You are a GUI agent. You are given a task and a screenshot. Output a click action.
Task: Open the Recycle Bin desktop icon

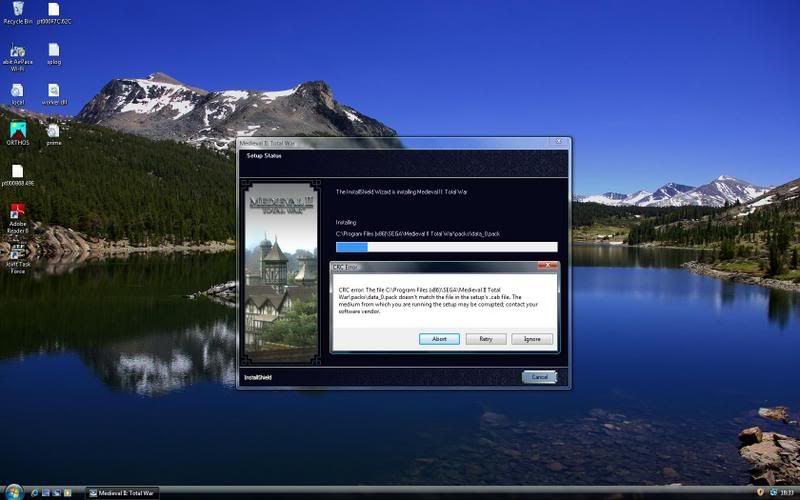coord(18,13)
